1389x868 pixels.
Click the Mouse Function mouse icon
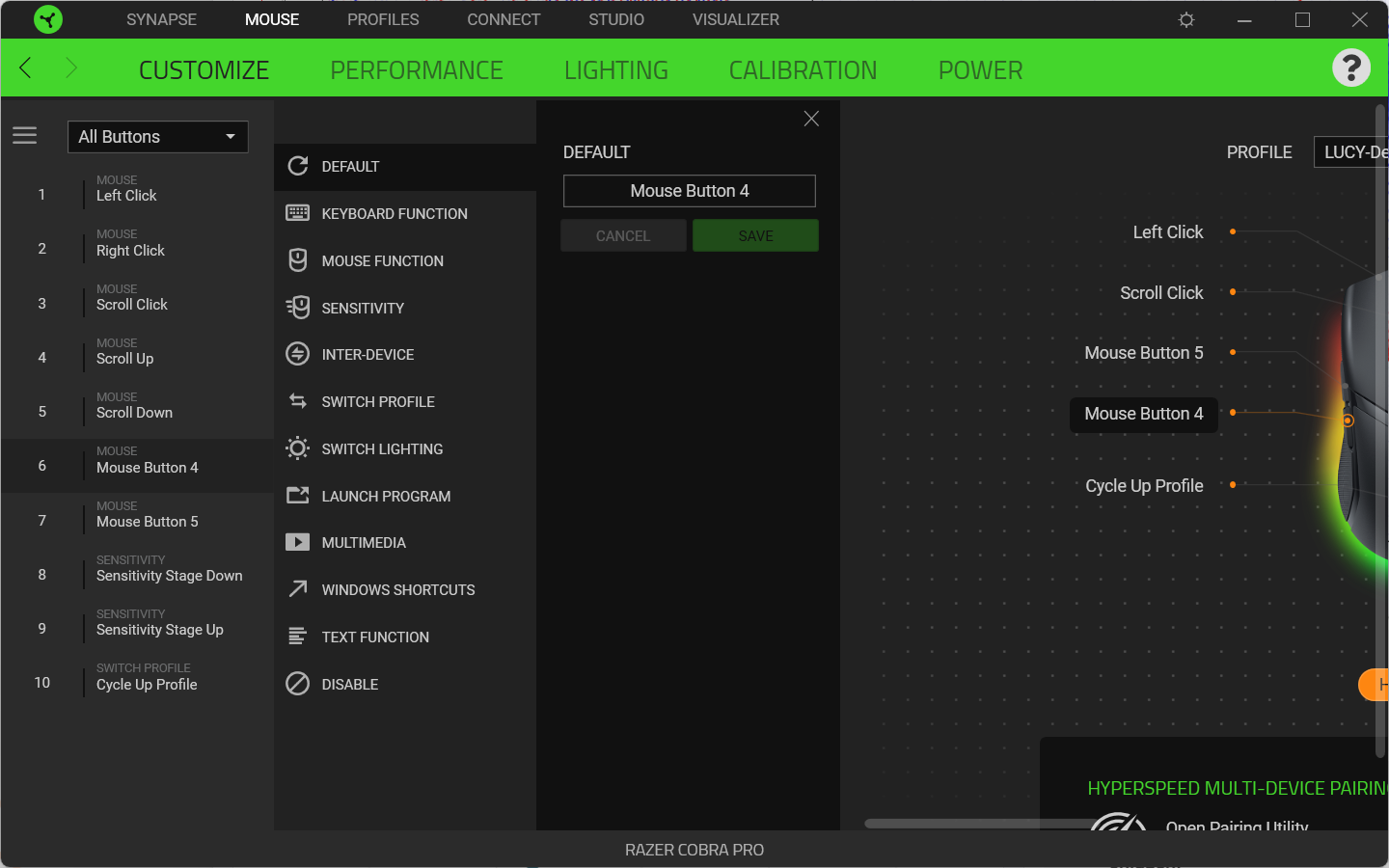point(298,260)
